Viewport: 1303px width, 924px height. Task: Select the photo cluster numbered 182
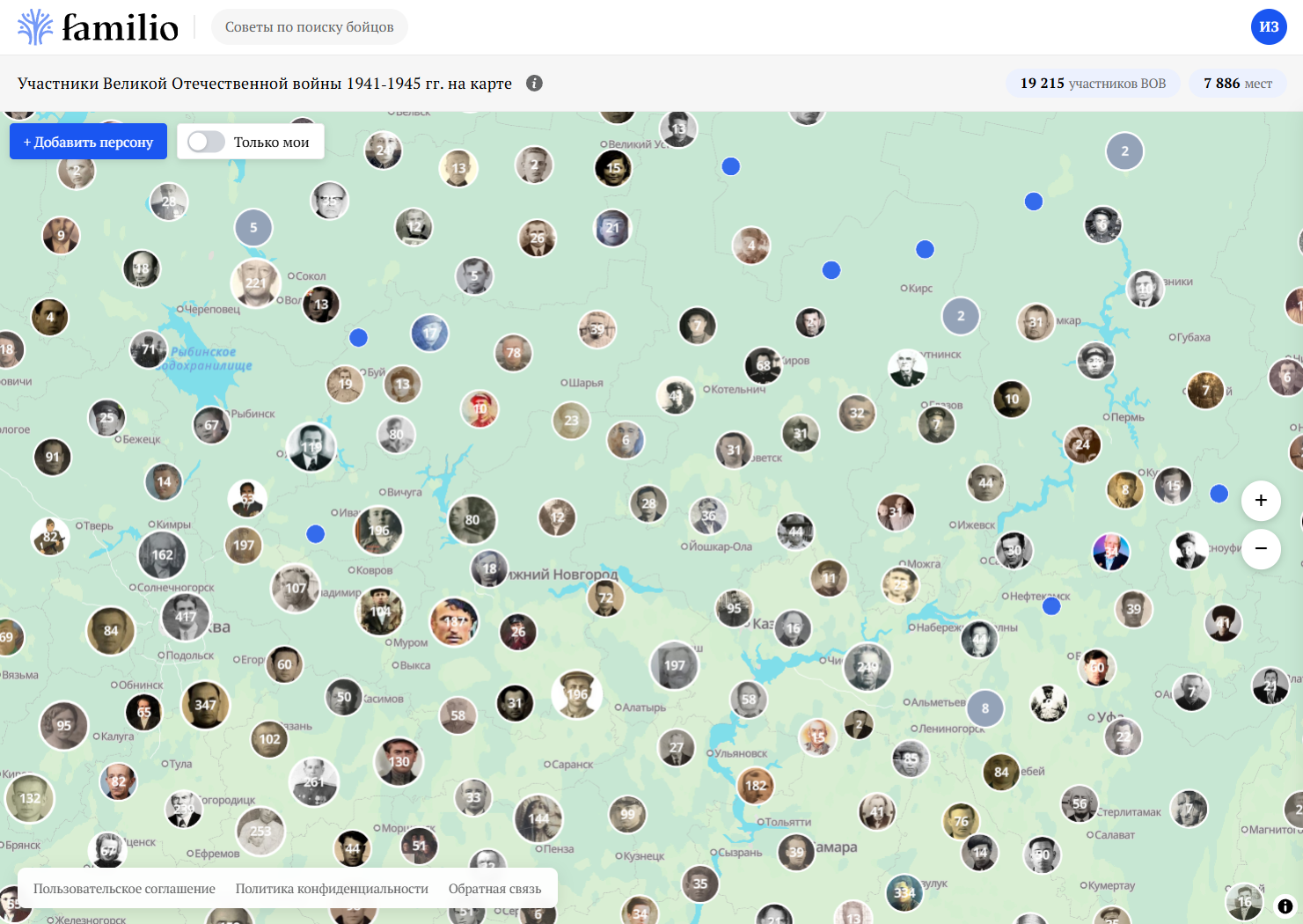pos(755,785)
